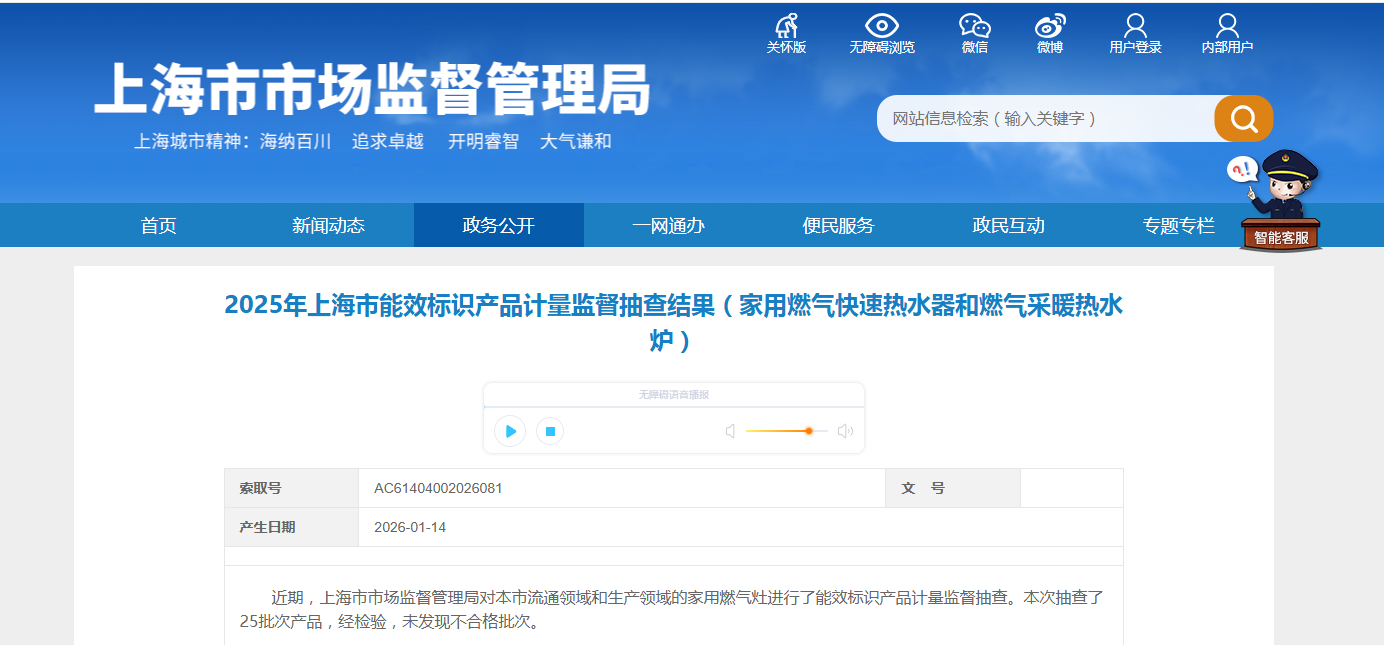Click the 上海市市场监督管理局 site title
1384x645 pixels.
[x=372, y=90]
